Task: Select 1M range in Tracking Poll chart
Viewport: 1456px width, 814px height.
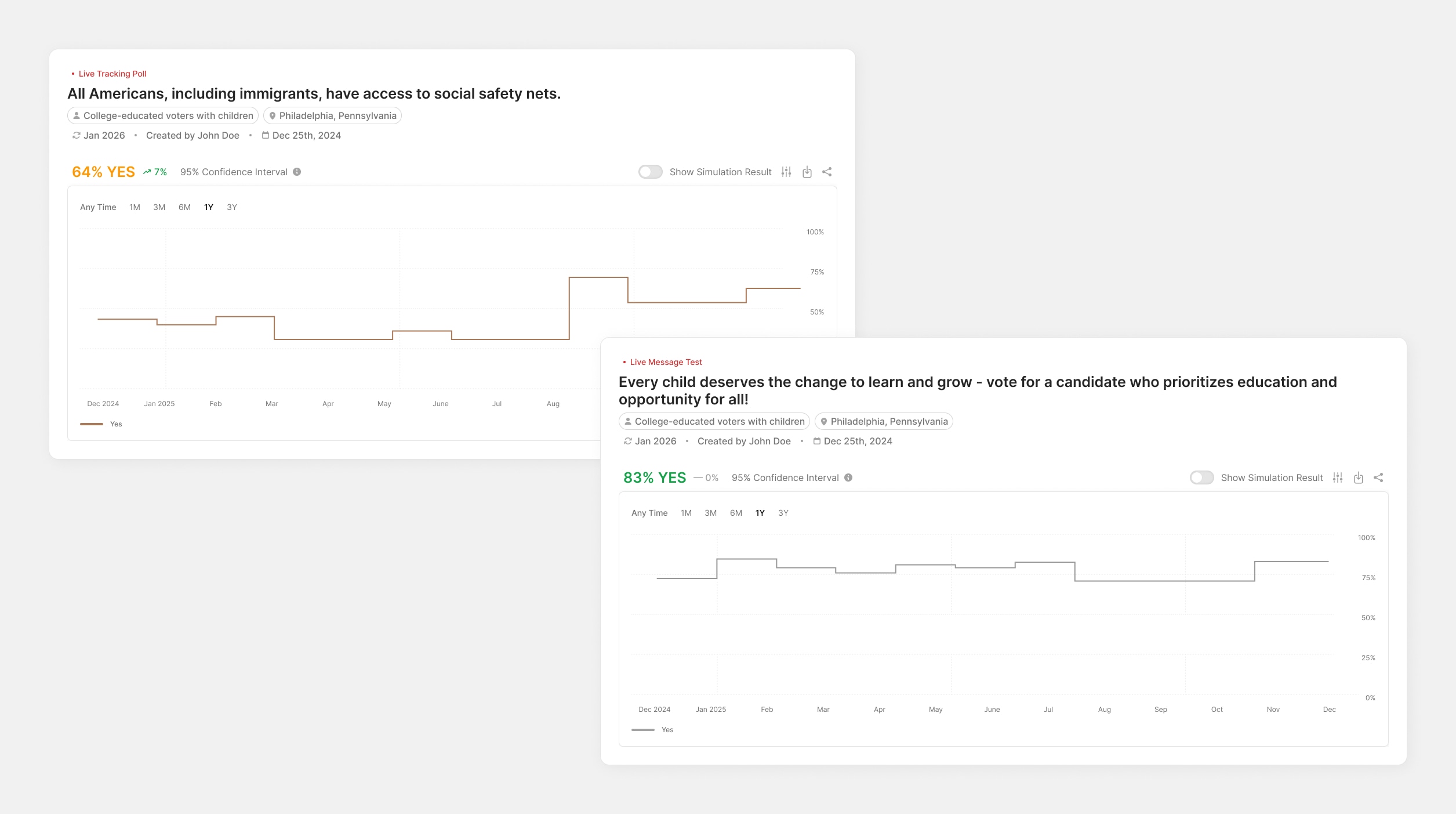Action: click(135, 207)
